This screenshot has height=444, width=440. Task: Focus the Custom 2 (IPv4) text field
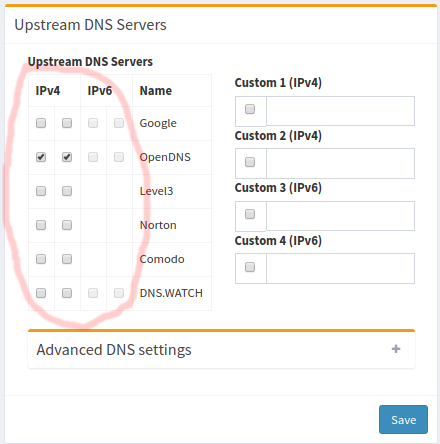(340, 163)
